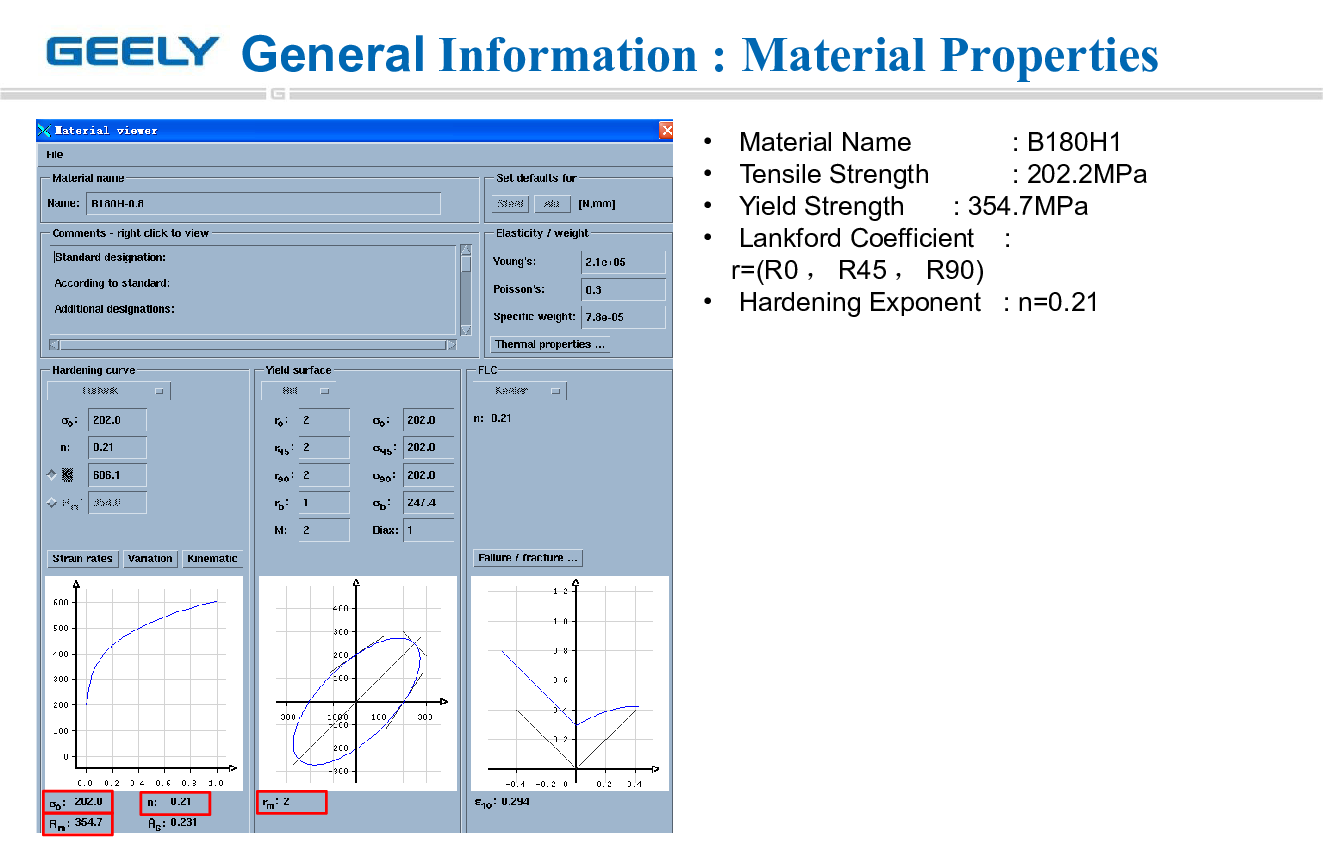
Task: Click the 'ε10: 0.294' value
Action: 501,801
